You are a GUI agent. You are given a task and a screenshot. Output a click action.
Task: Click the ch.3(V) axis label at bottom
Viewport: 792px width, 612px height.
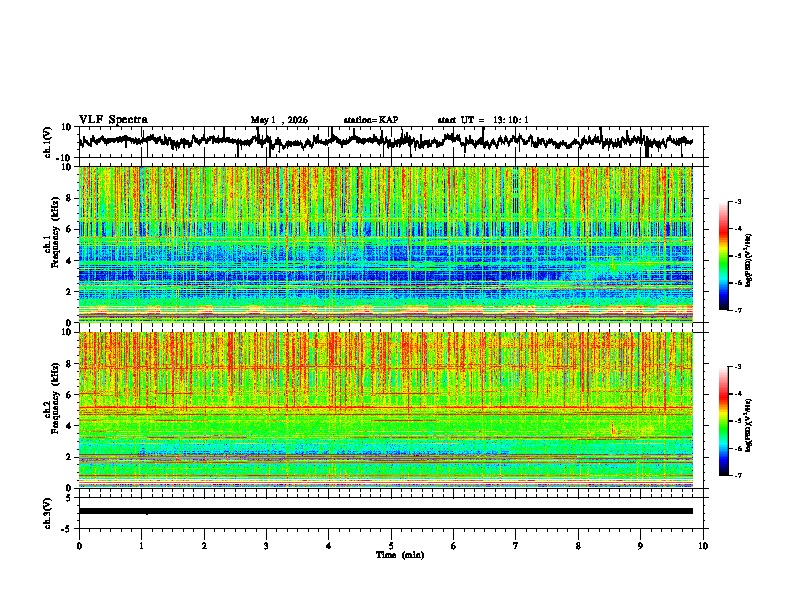point(48,513)
